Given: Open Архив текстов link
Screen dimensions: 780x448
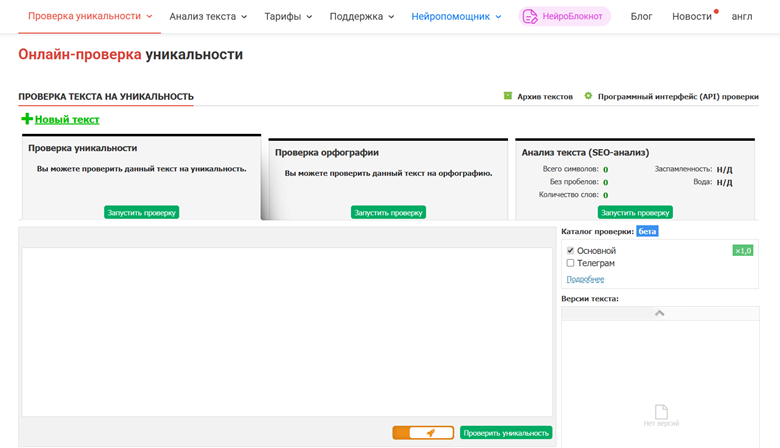Looking at the screenshot, I should click(x=545, y=96).
